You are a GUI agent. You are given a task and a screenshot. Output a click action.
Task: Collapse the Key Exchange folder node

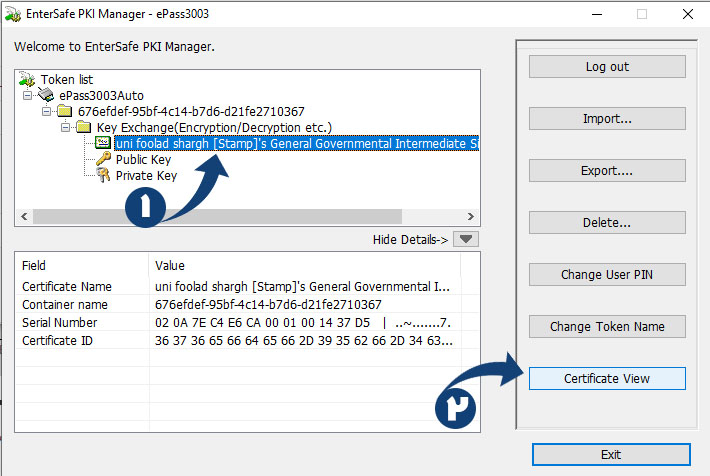click(x=65, y=127)
